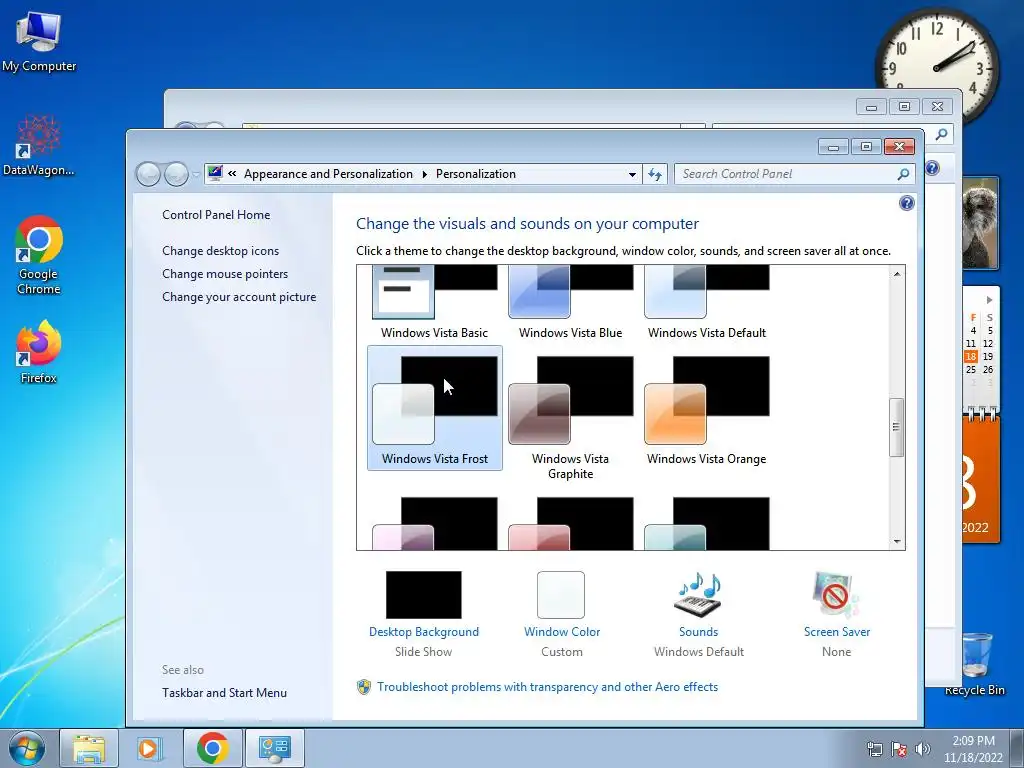
Task: Switch to Chrome from the taskbar
Action: point(212,748)
